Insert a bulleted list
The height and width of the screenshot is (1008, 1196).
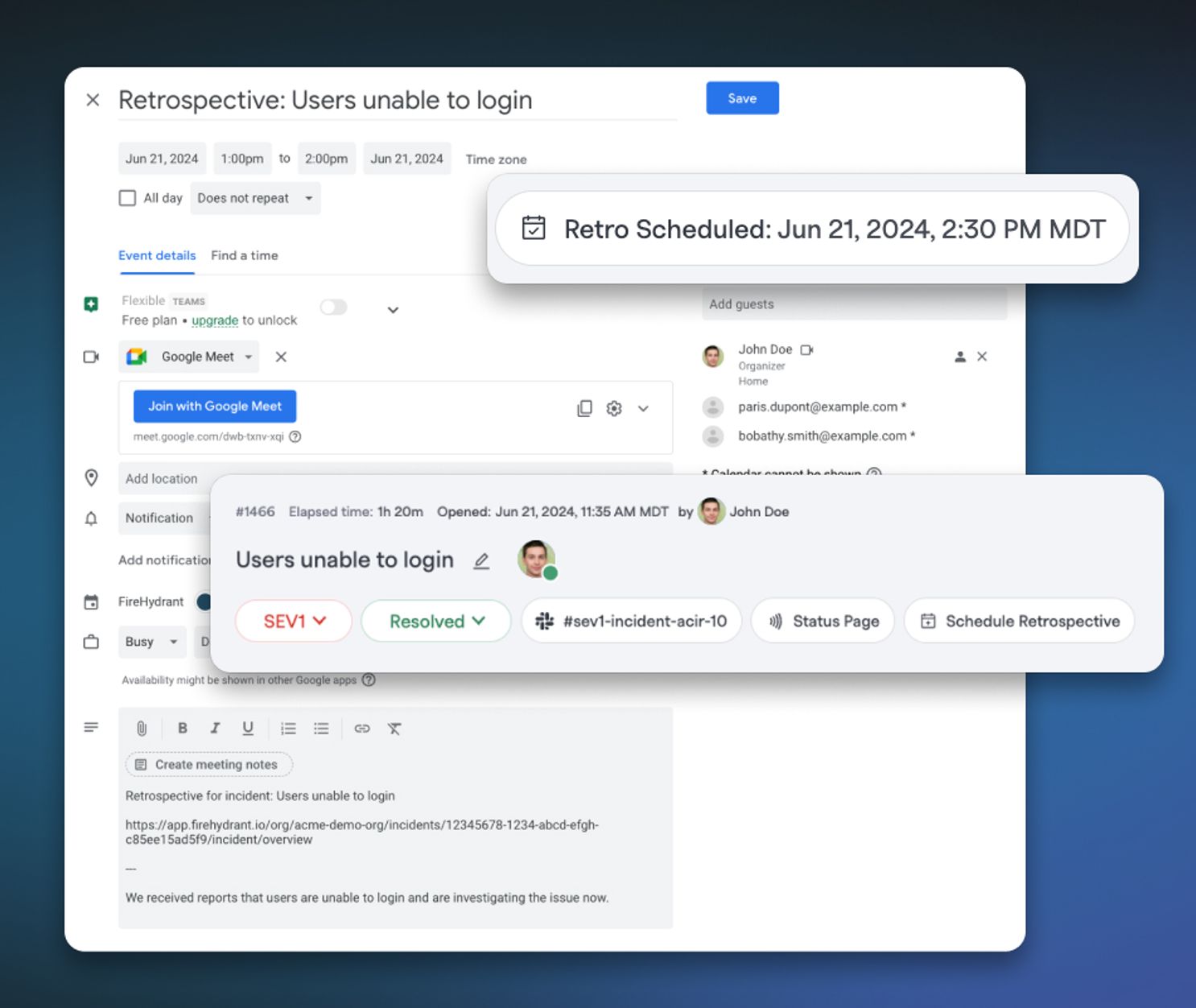coord(321,729)
